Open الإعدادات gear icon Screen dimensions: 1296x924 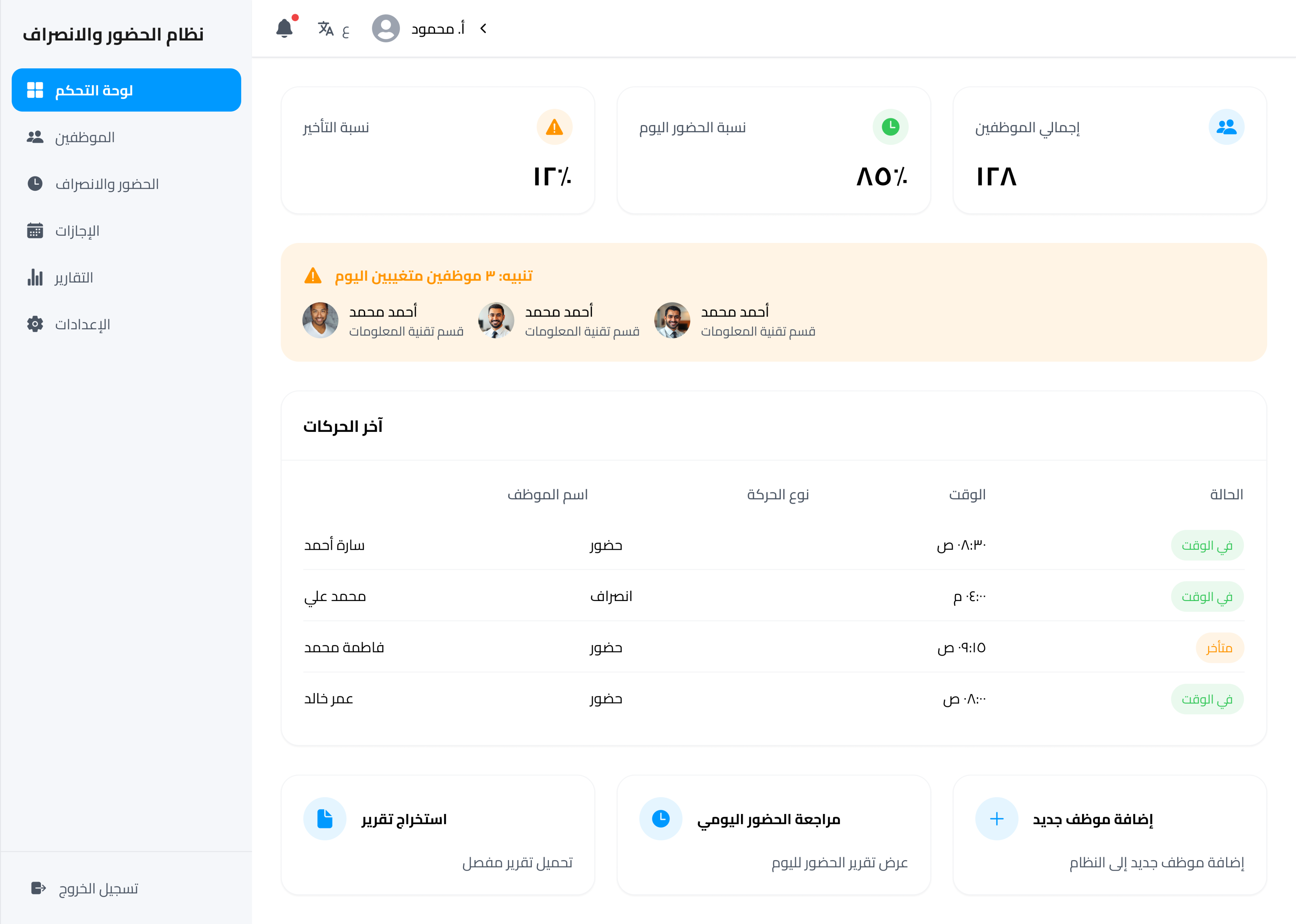(35, 324)
